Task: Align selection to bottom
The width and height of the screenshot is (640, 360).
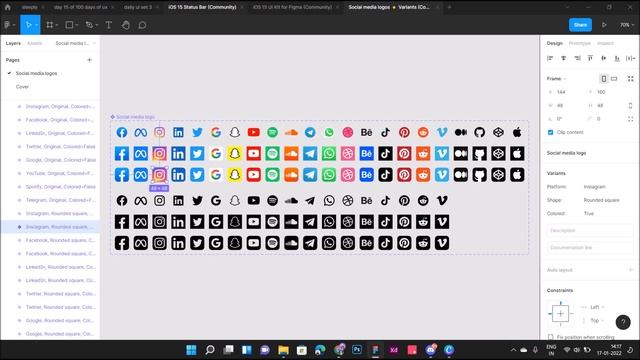Action: pyautogui.click(x=617, y=58)
